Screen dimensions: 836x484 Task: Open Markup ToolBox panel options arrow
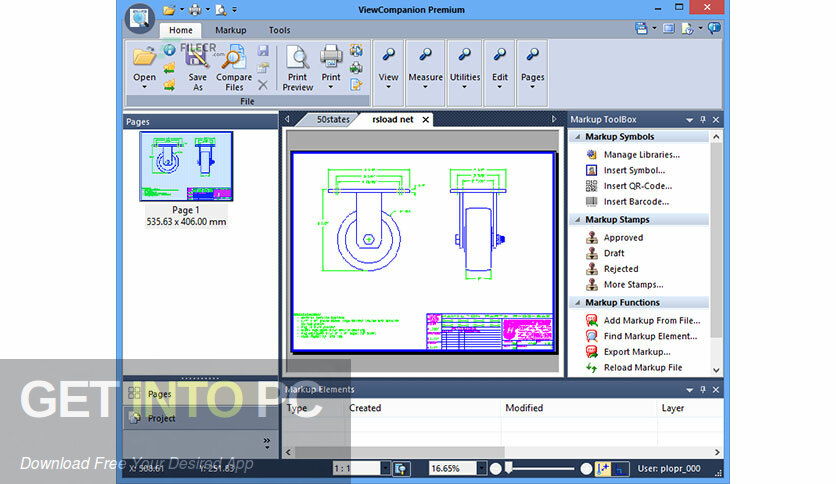pos(689,120)
